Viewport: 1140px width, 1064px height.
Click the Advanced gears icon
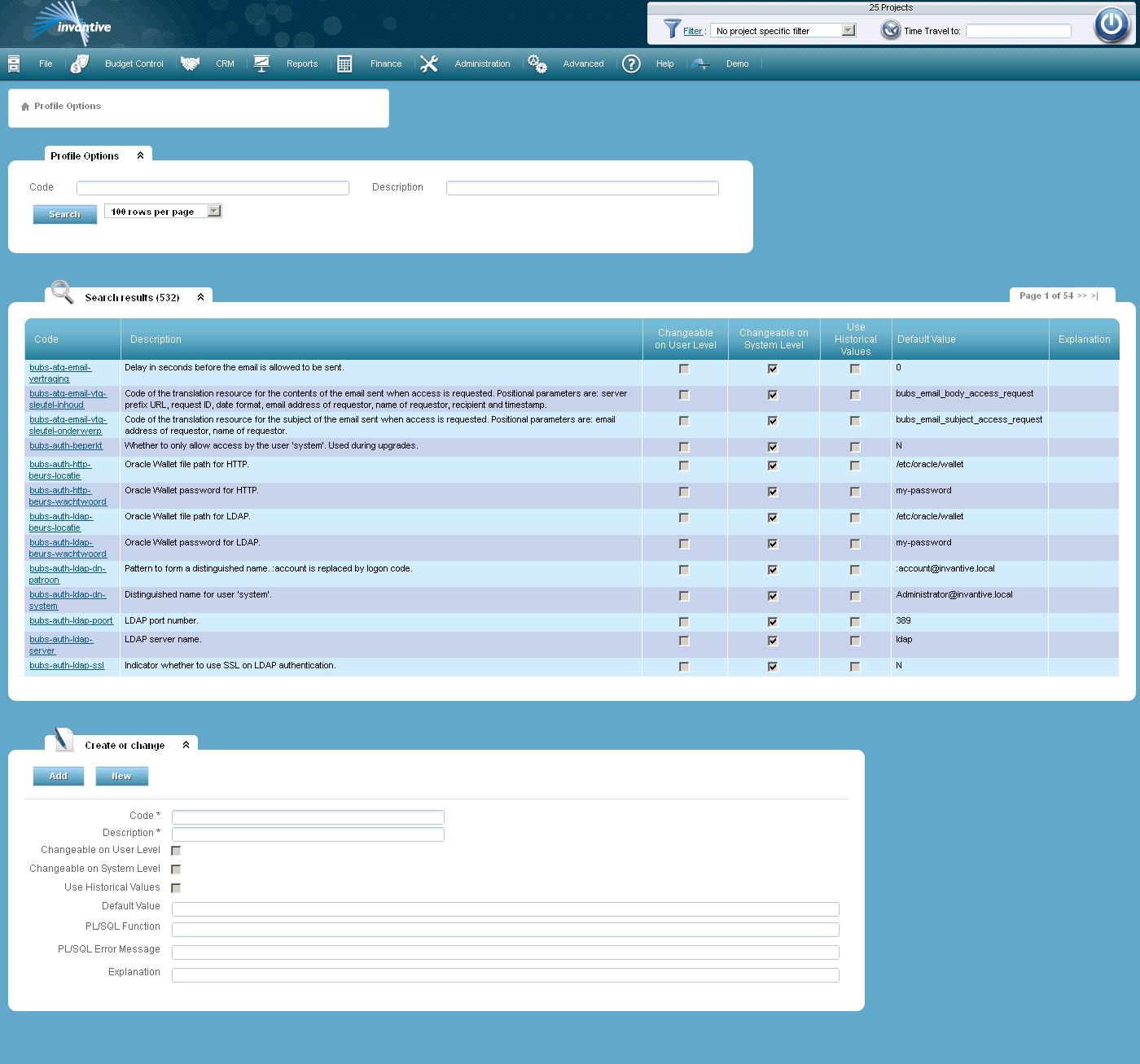(x=537, y=63)
